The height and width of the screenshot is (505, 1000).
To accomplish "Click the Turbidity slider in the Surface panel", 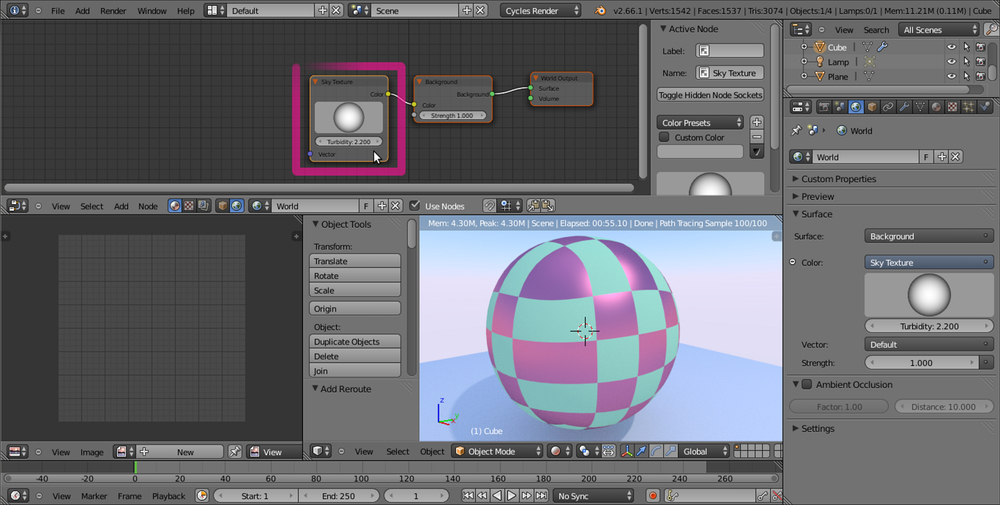I will 929,327.
